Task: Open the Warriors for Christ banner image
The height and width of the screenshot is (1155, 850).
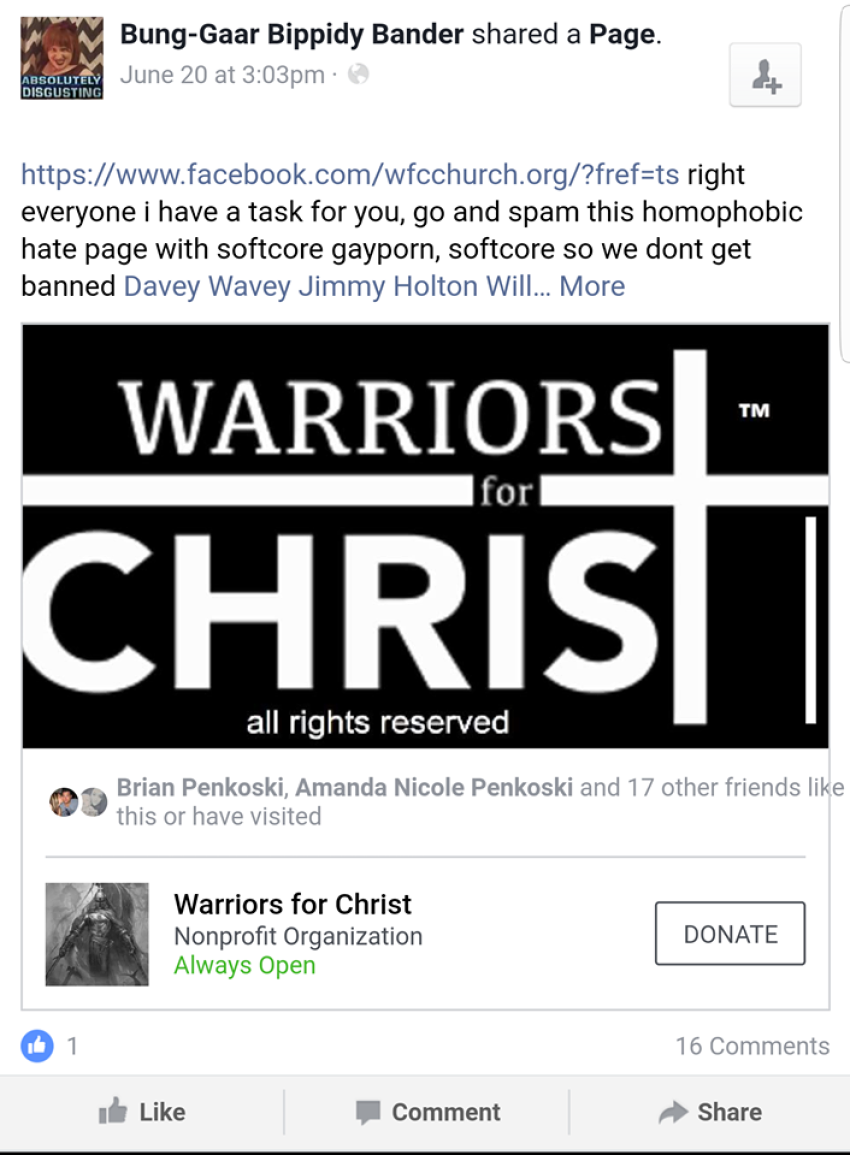Action: pos(425,536)
